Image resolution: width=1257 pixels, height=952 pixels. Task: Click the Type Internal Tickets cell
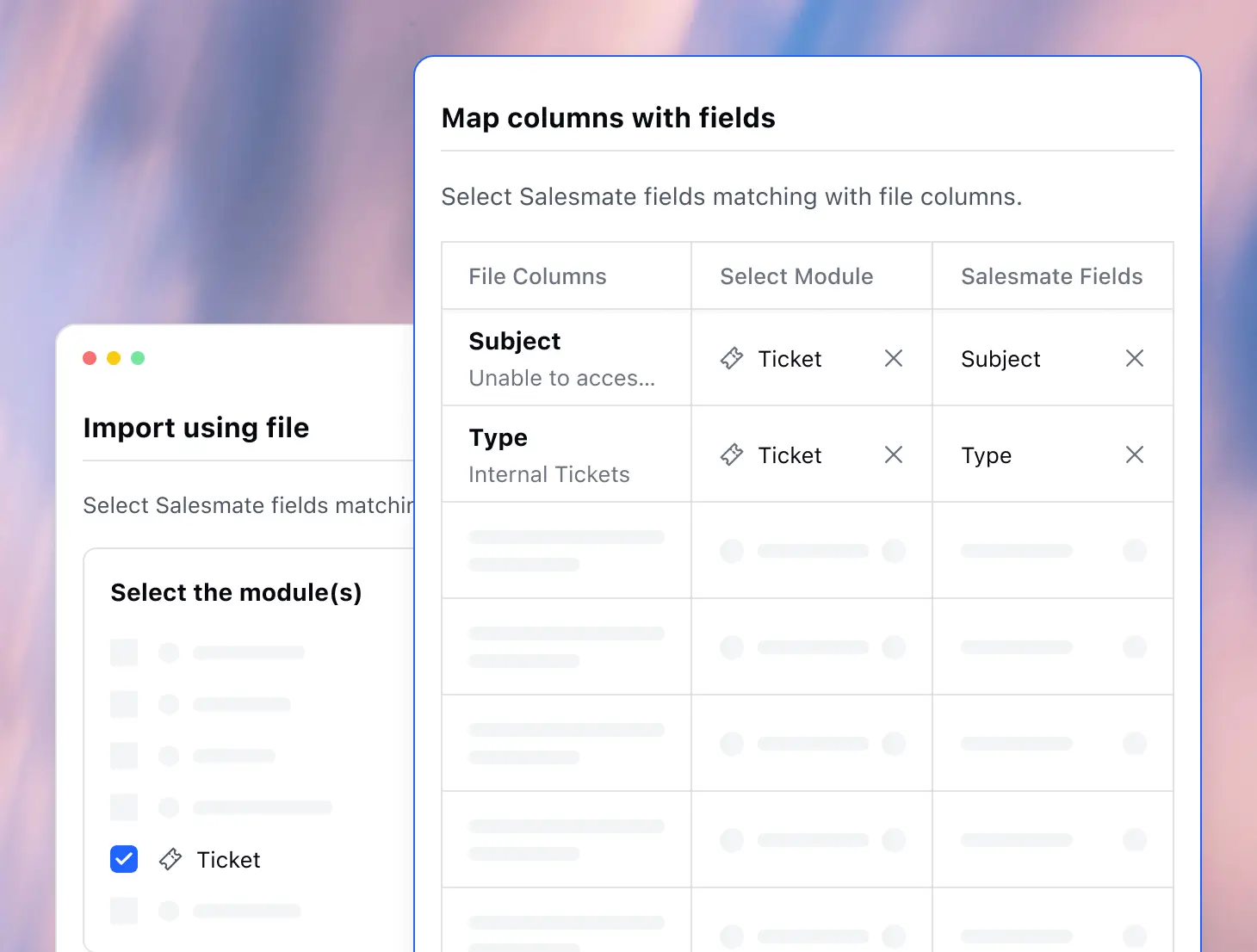coord(567,454)
